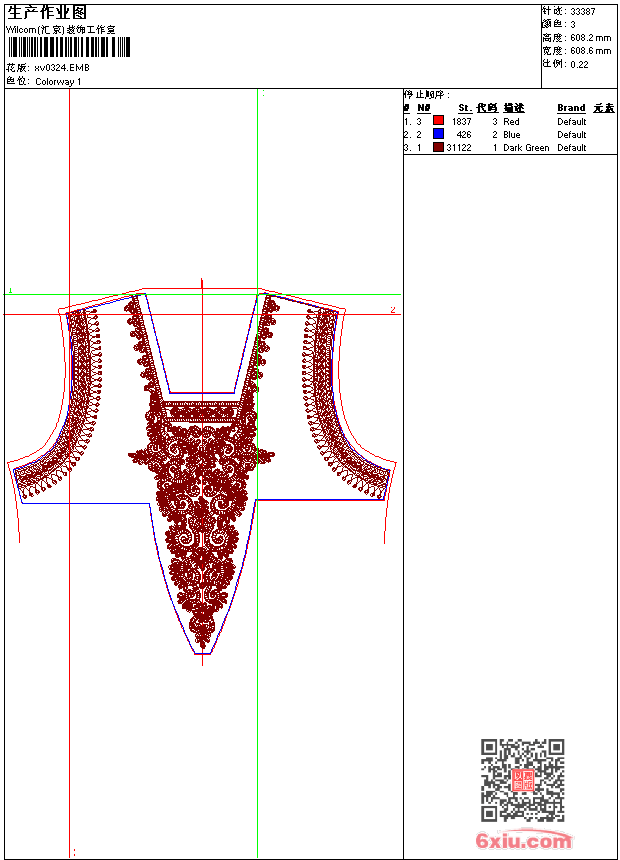620x860 pixels.
Task: Select the height value "608.2 mm"
Action: coord(591,38)
